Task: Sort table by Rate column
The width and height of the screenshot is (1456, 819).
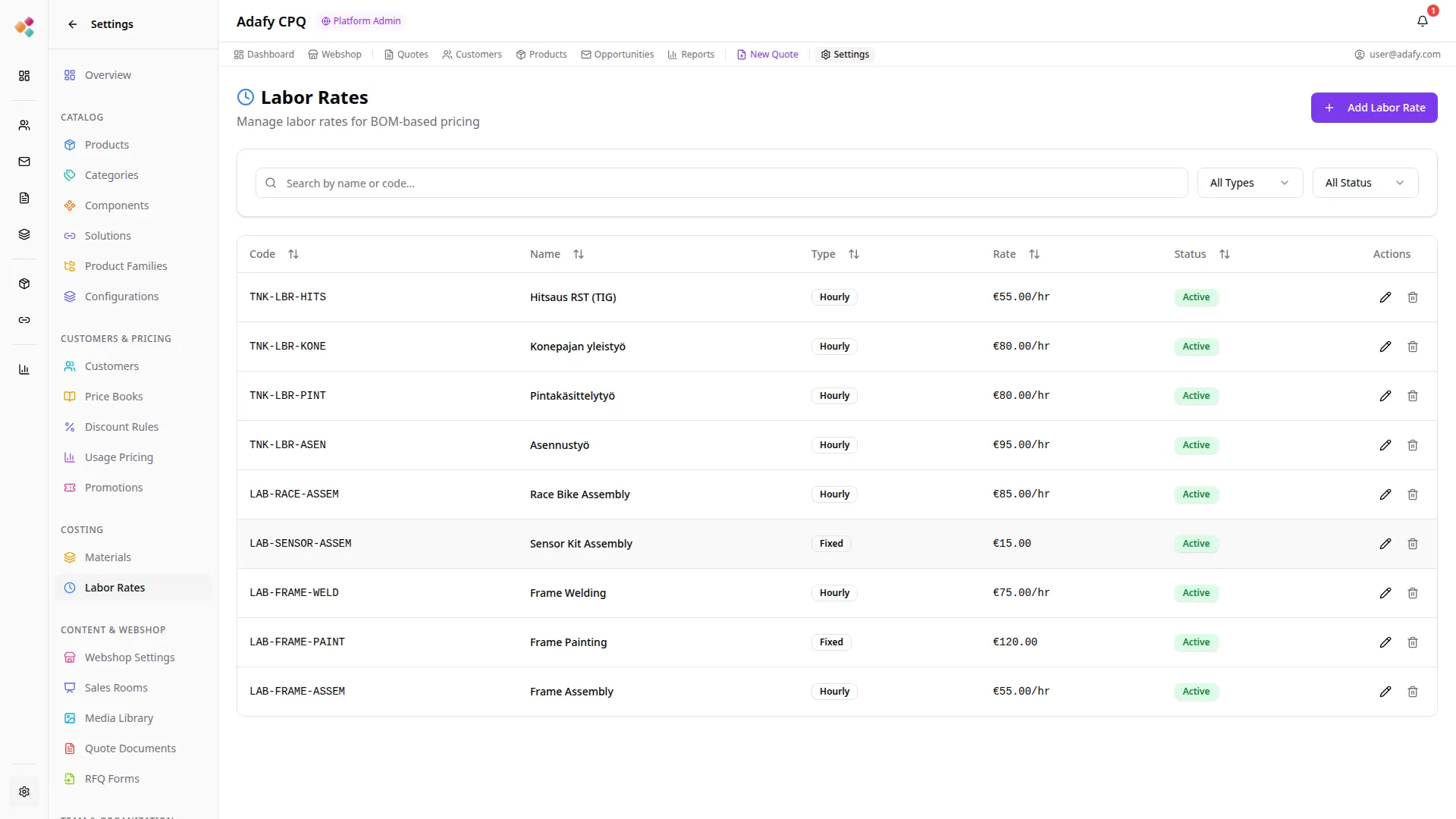Action: click(x=1034, y=254)
